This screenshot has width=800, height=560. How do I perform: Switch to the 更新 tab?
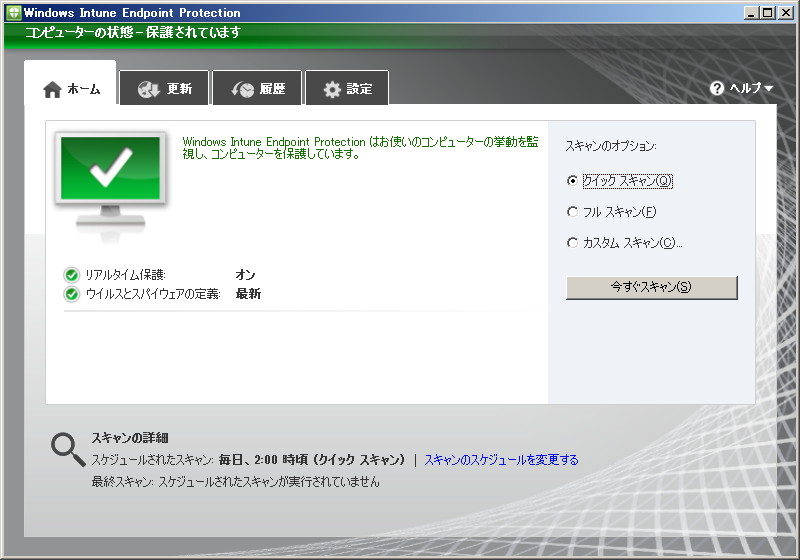(164, 89)
